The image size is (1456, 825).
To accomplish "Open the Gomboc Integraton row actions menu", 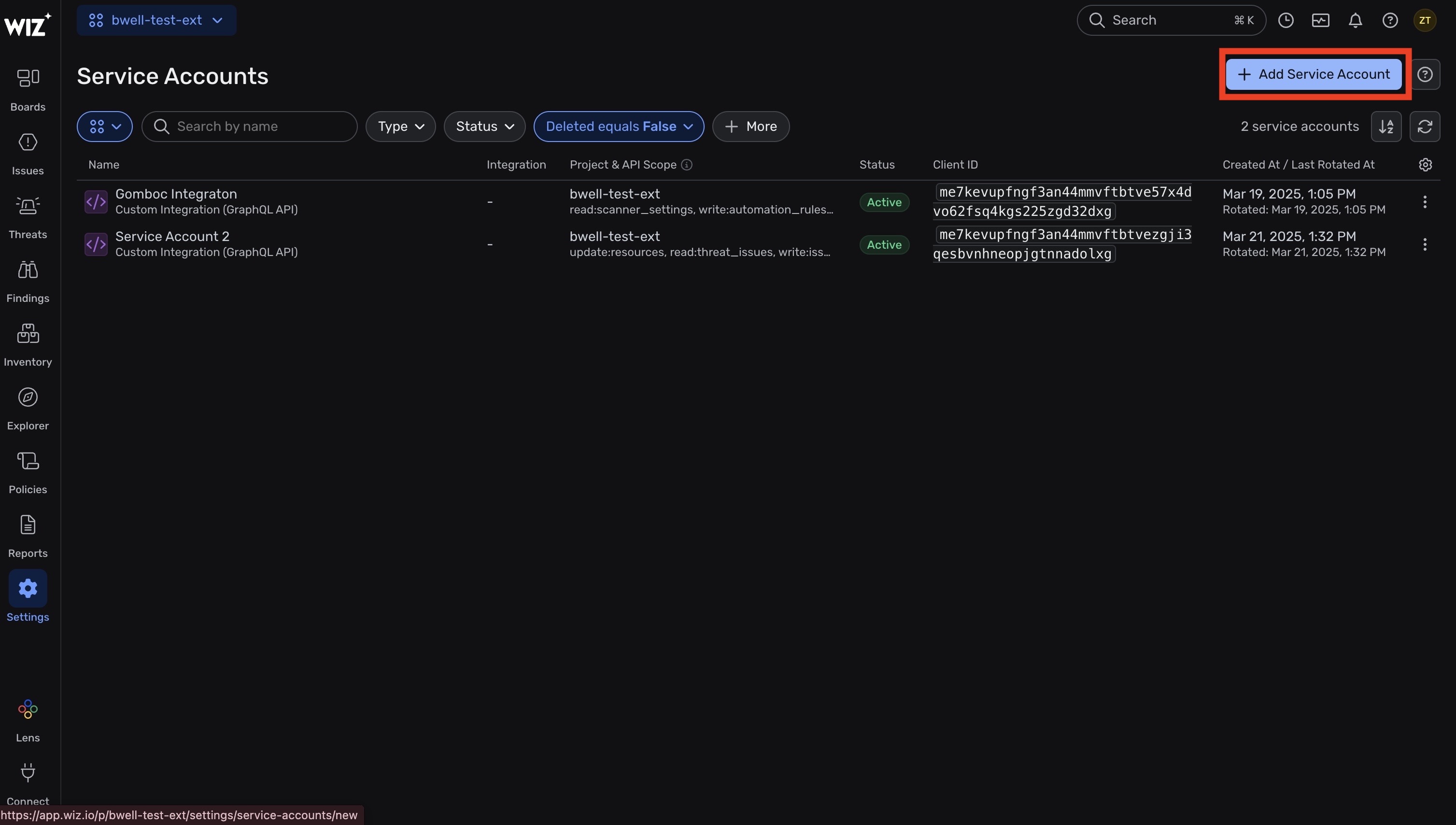I will tap(1424, 202).
